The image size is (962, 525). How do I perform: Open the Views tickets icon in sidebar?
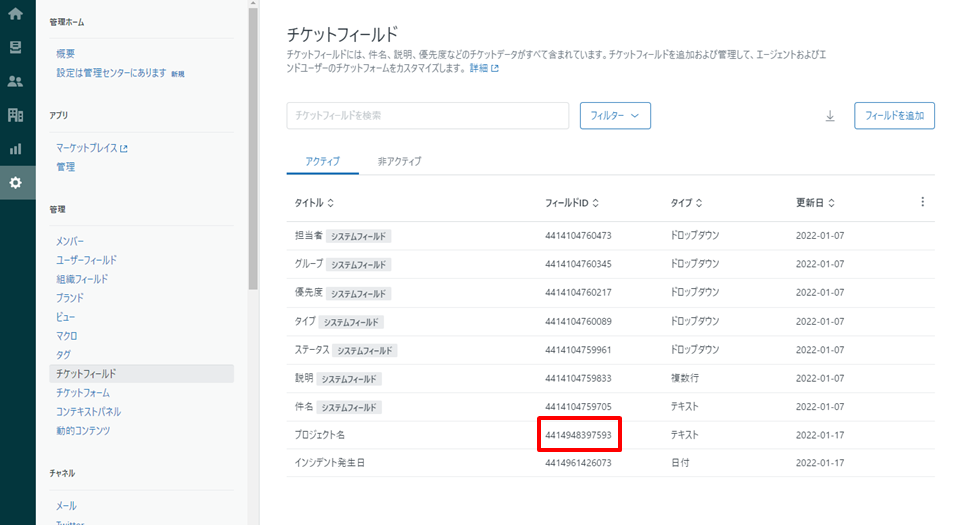15,47
